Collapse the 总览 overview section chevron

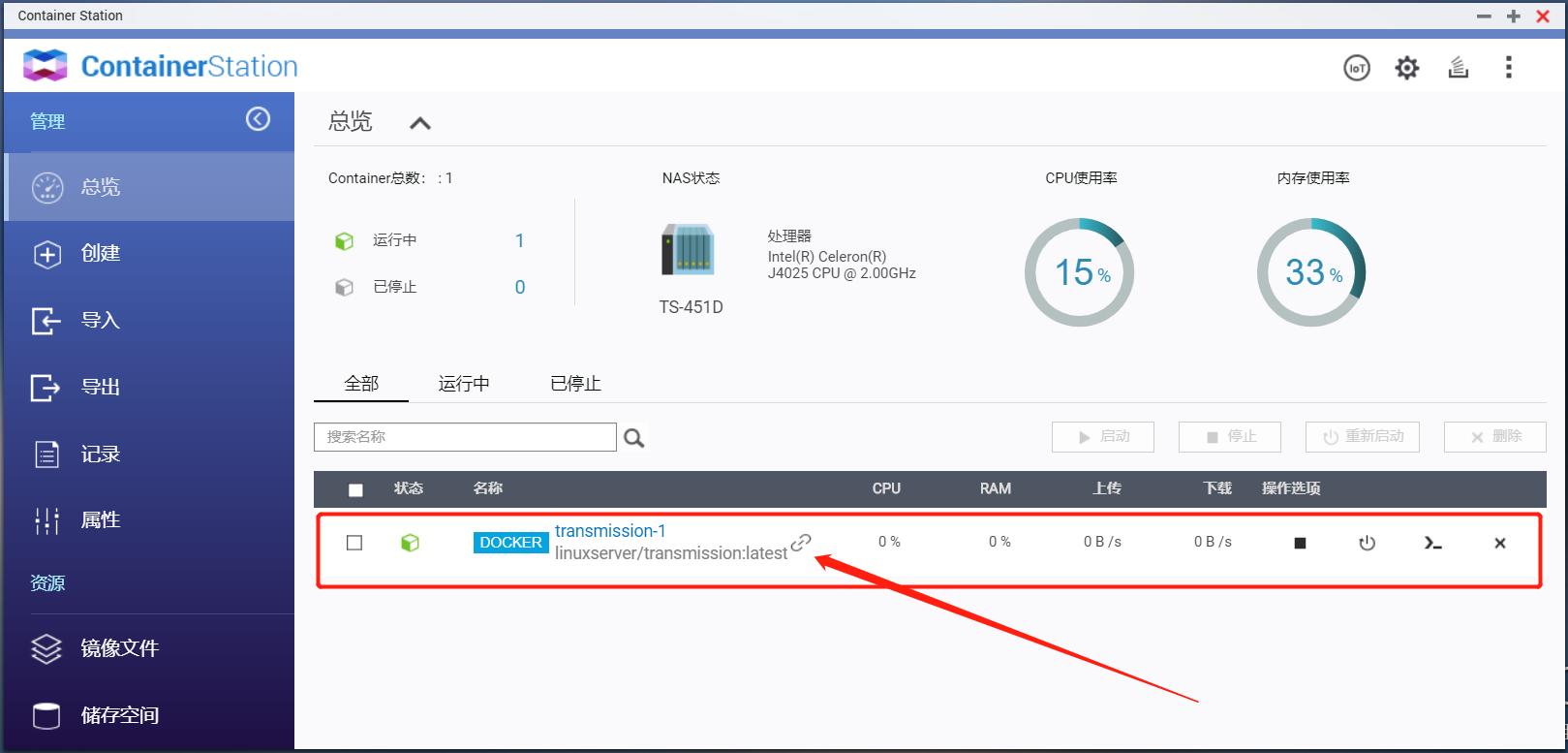(419, 123)
